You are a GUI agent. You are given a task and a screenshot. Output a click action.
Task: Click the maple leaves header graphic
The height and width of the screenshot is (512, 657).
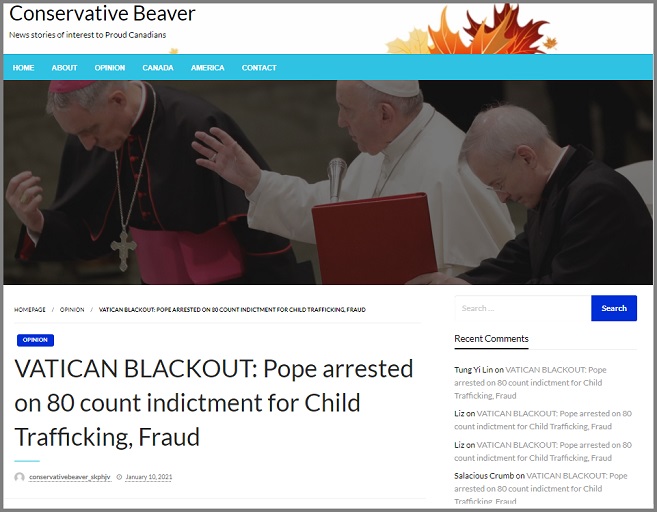pyautogui.click(x=472, y=29)
